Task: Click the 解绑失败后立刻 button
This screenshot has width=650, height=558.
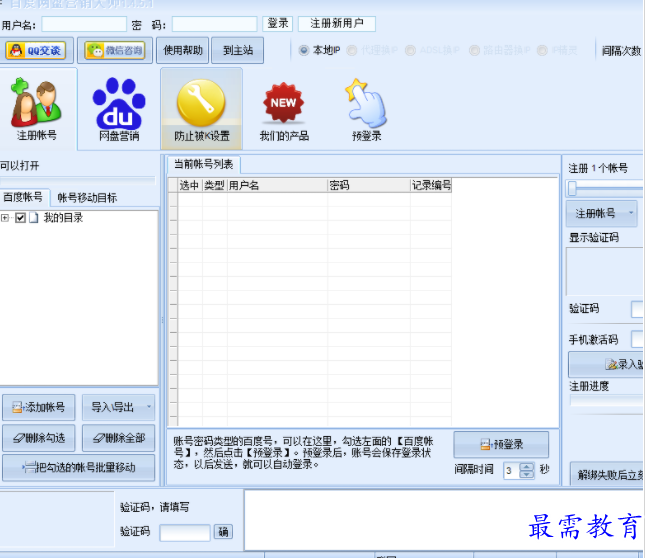Action: (x=607, y=474)
